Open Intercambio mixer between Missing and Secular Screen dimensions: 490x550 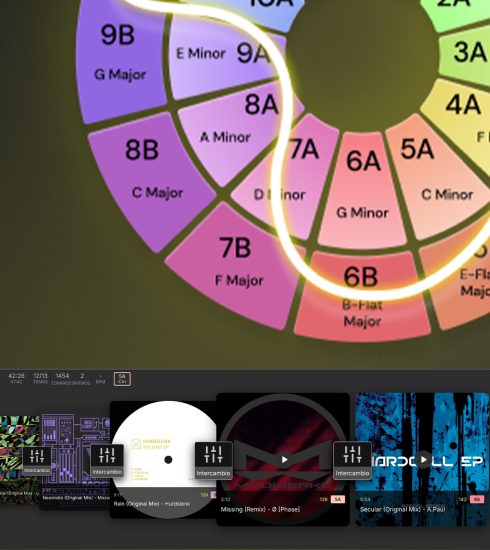point(352,460)
